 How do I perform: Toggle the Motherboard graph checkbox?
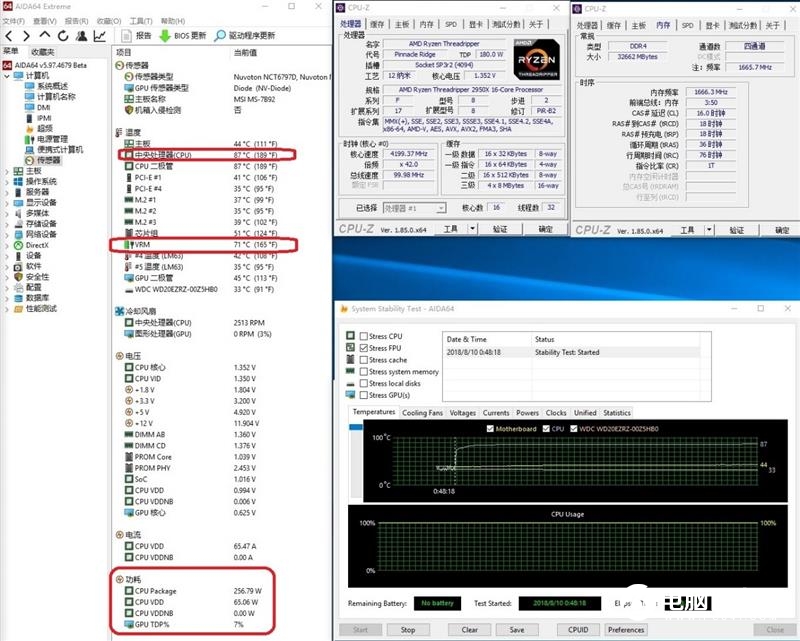(489, 428)
